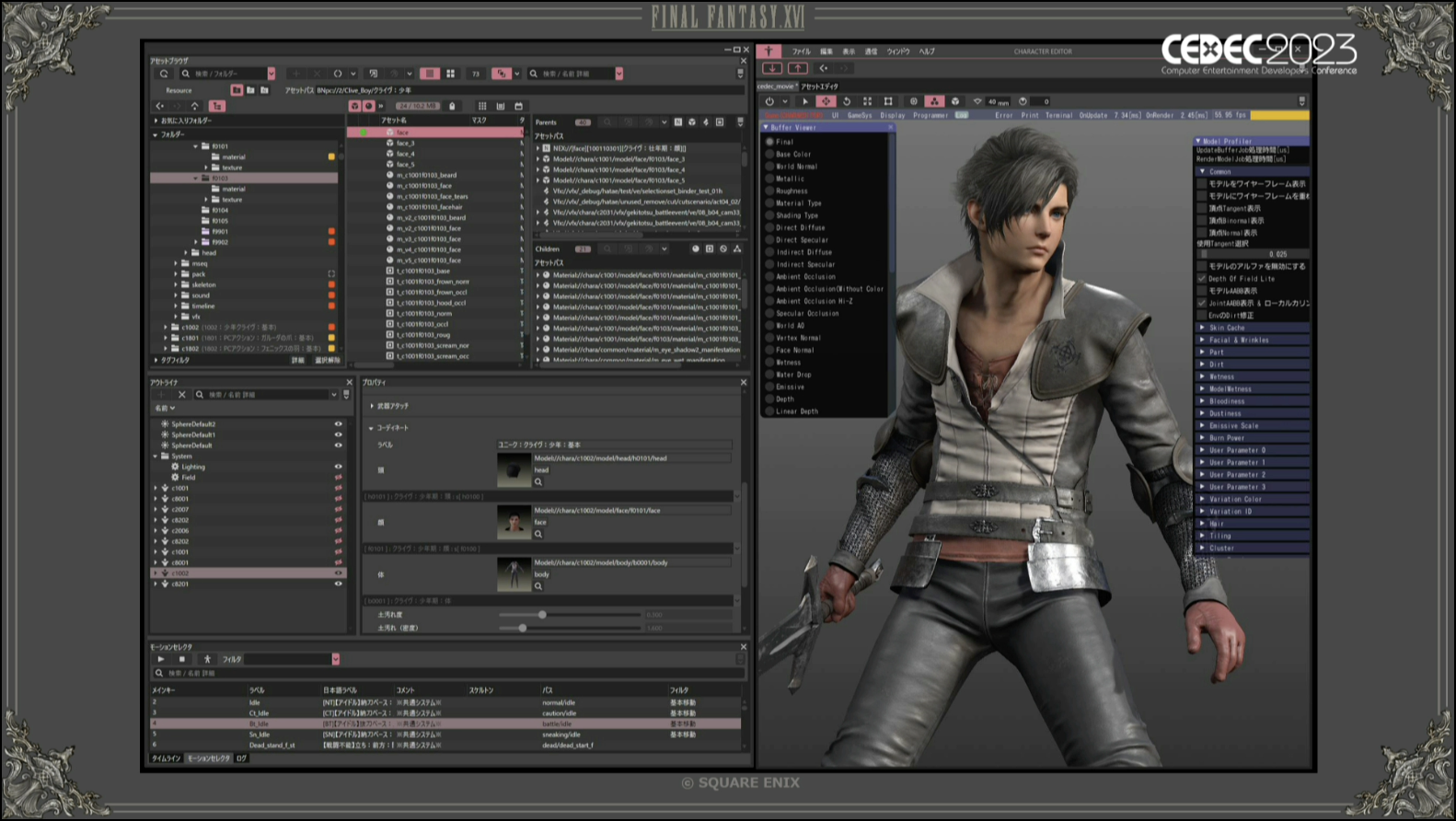Select the Sn_Idle motion row
Image resolution: width=1456 pixels, height=821 pixels.
pyautogui.click(x=260, y=734)
